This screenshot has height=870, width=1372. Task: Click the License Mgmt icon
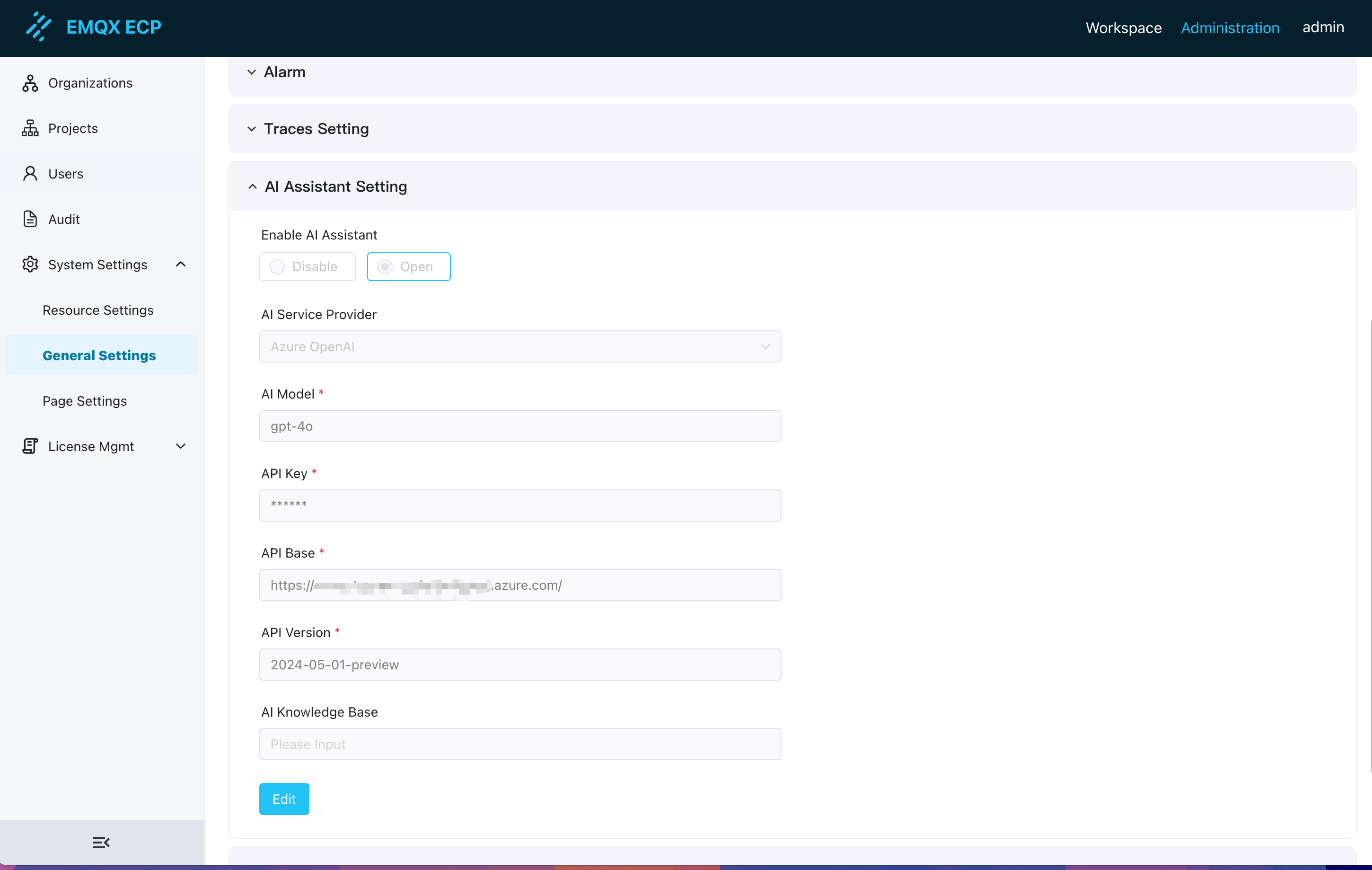pyautogui.click(x=30, y=446)
